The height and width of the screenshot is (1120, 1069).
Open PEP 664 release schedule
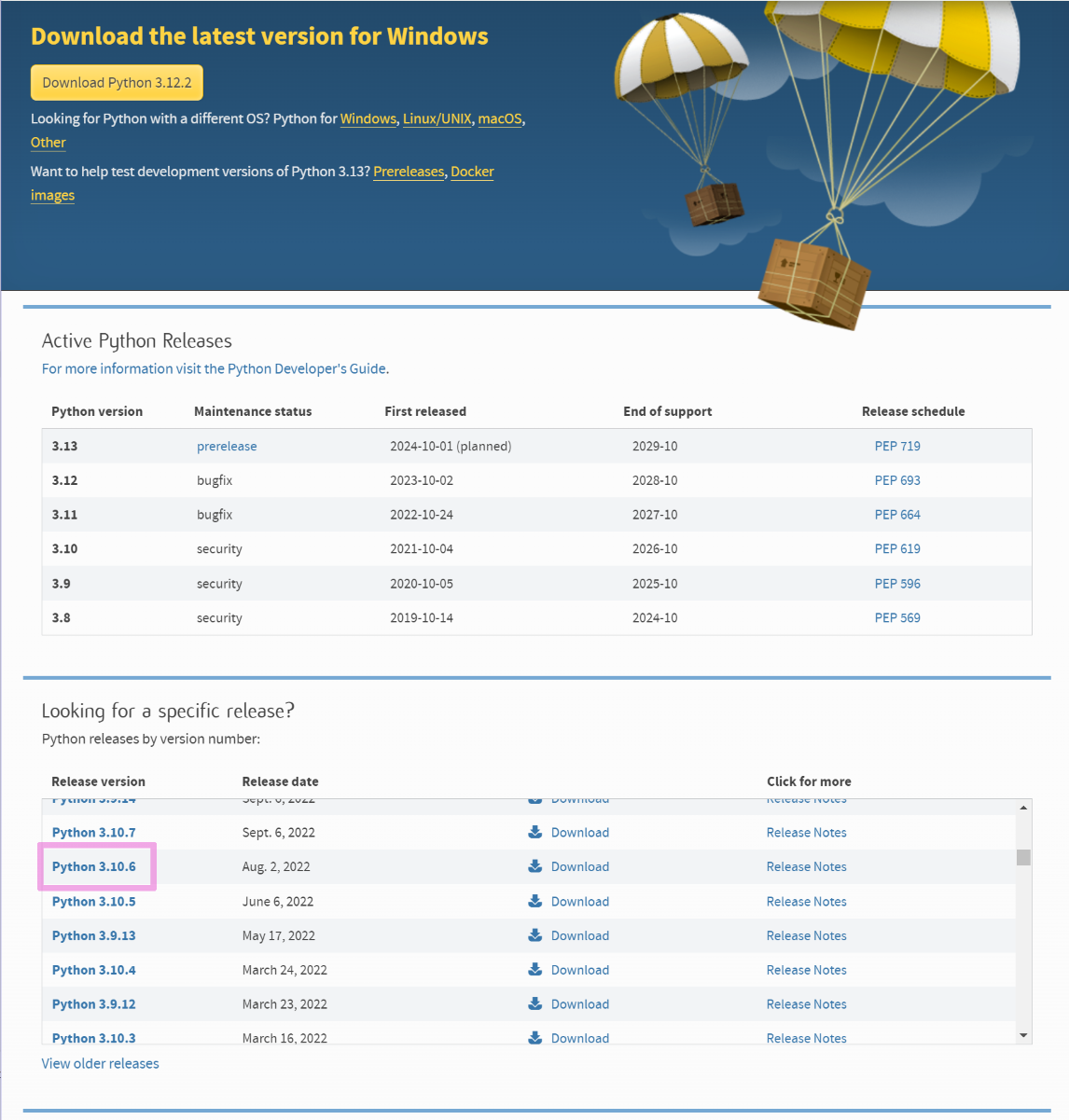tap(897, 515)
